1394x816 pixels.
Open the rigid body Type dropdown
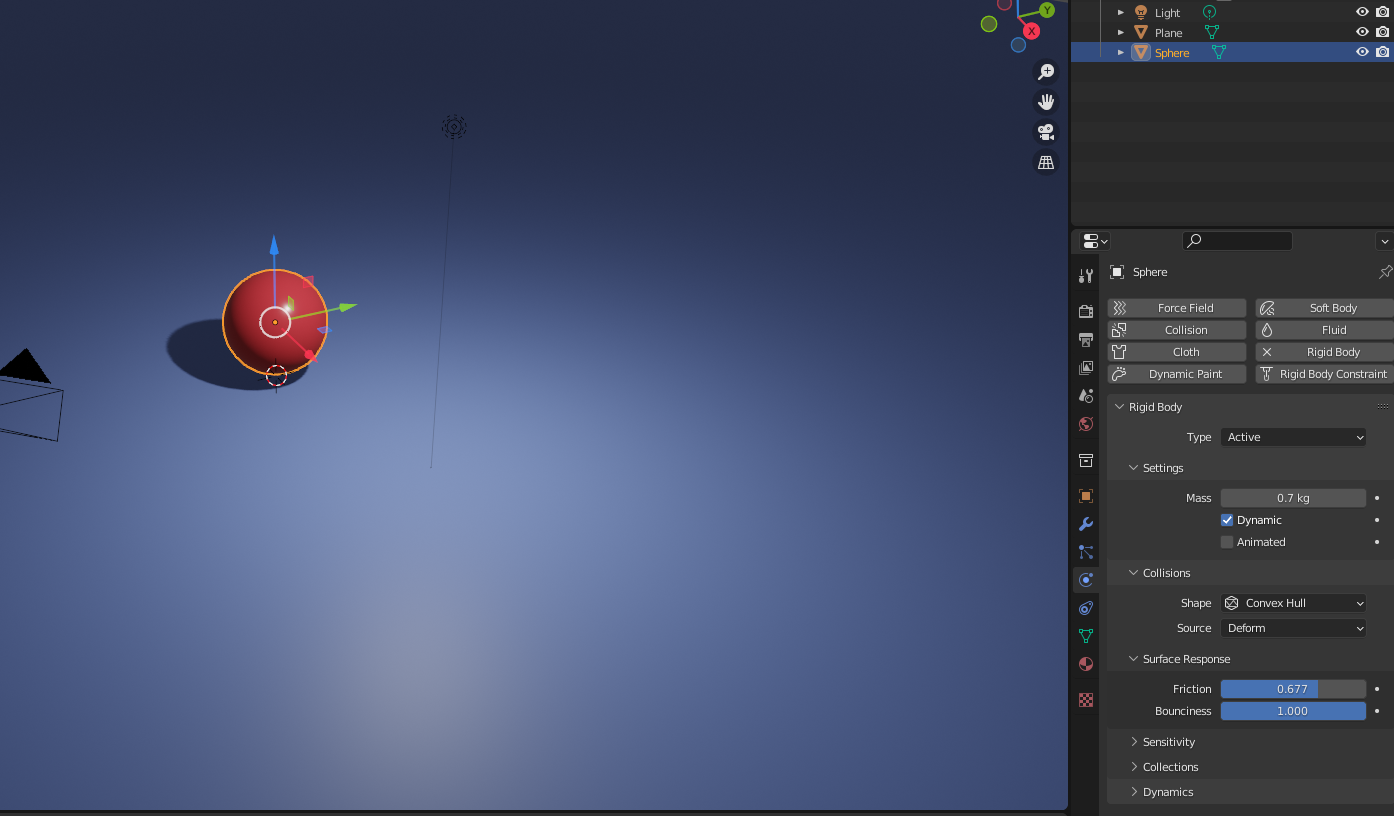point(1293,437)
